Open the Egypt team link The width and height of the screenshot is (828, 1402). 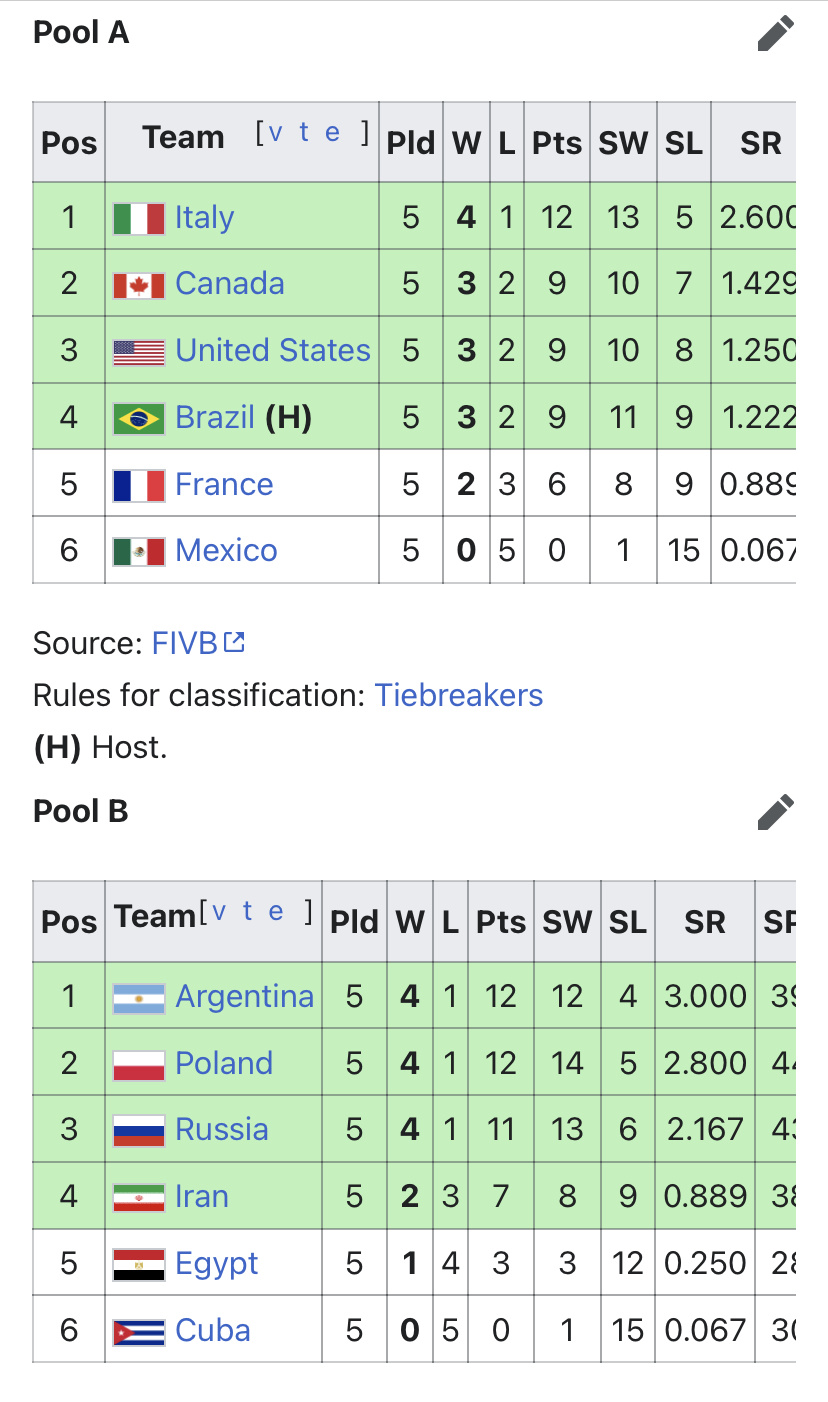point(217,1264)
